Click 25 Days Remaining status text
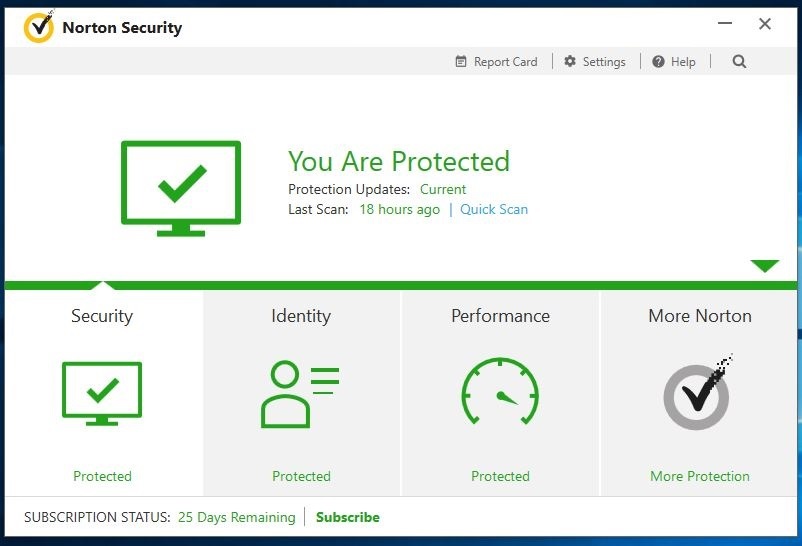The image size is (802, 546). click(x=237, y=517)
